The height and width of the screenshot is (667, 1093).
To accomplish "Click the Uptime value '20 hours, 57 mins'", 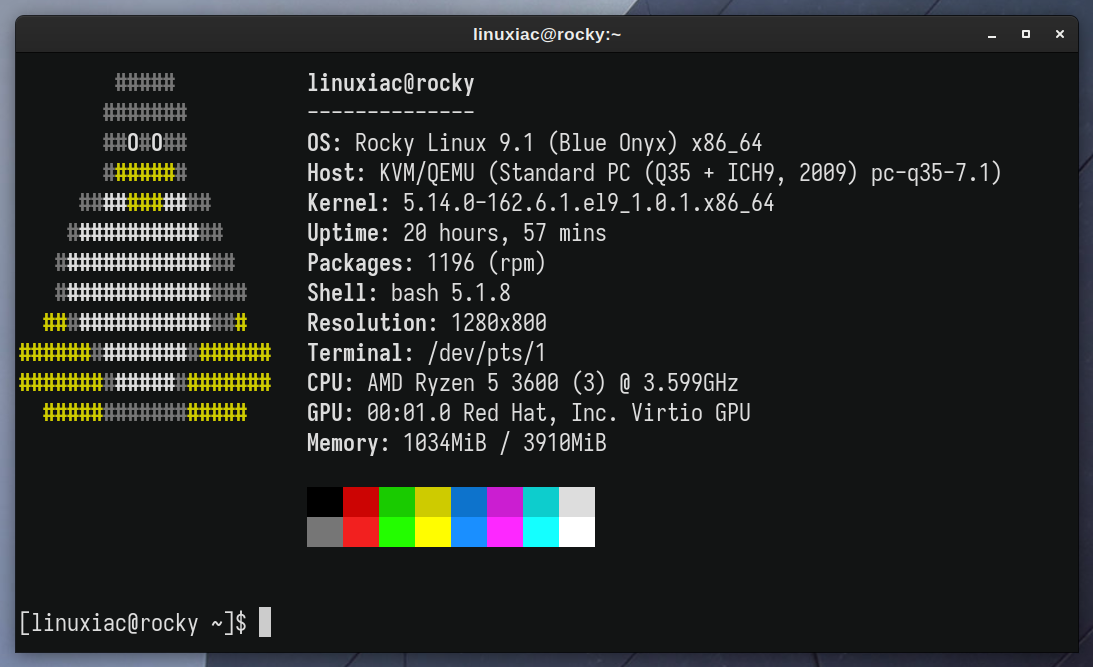I will click(505, 233).
